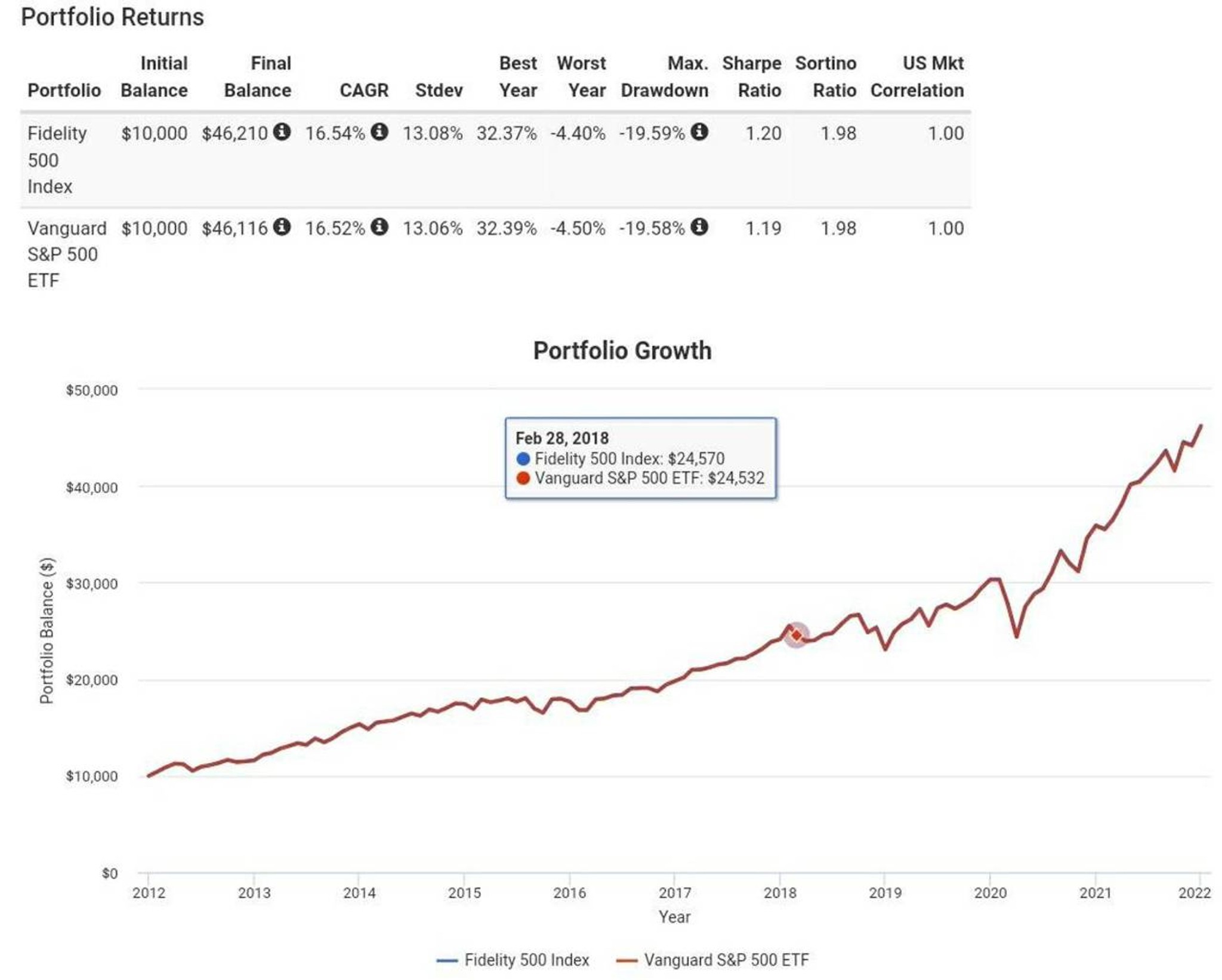Screen dimensions: 1222x980
Task: Click the blue Fidelity dot in tooltip
Action: tap(523, 458)
